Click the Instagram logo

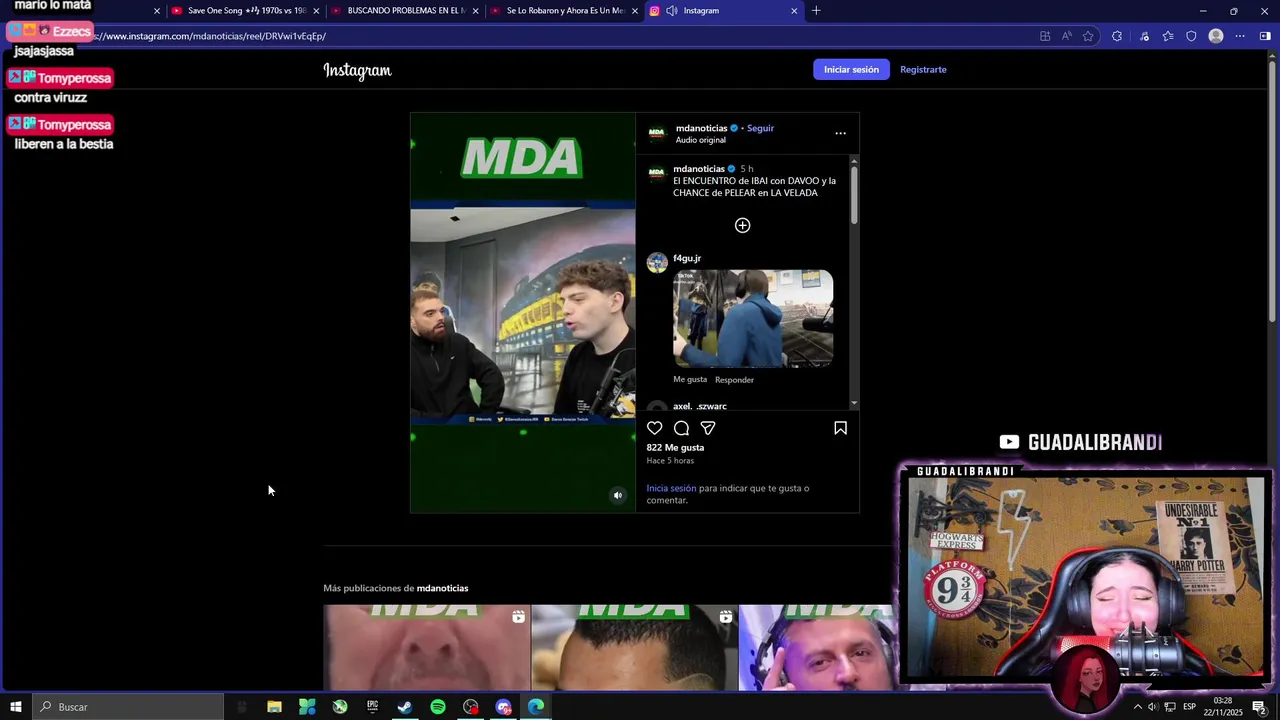click(x=357, y=70)
